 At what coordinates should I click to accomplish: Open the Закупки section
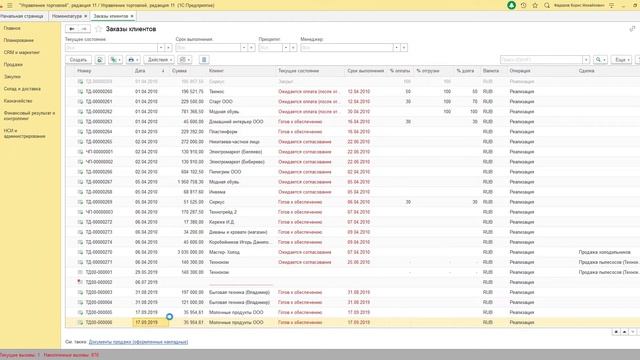12,77
